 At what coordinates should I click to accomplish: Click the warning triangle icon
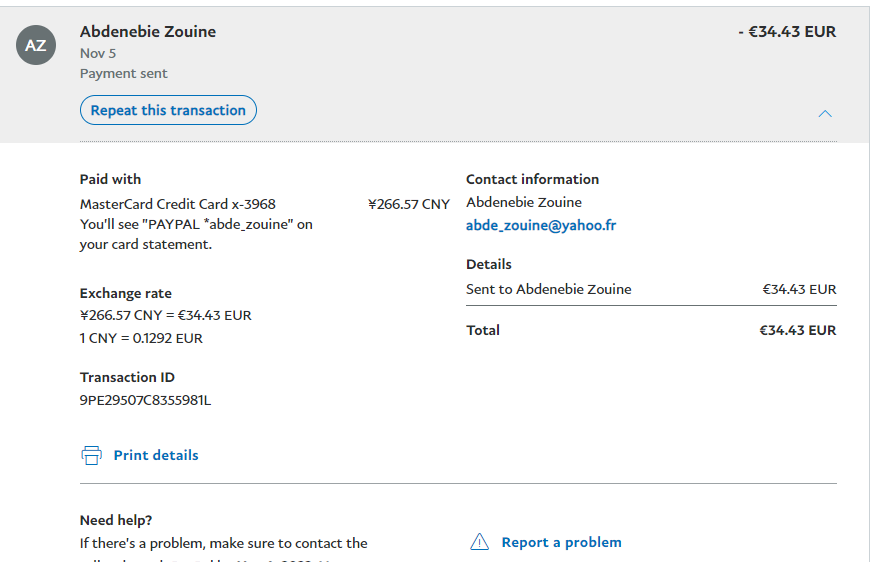tap(480, 543)
